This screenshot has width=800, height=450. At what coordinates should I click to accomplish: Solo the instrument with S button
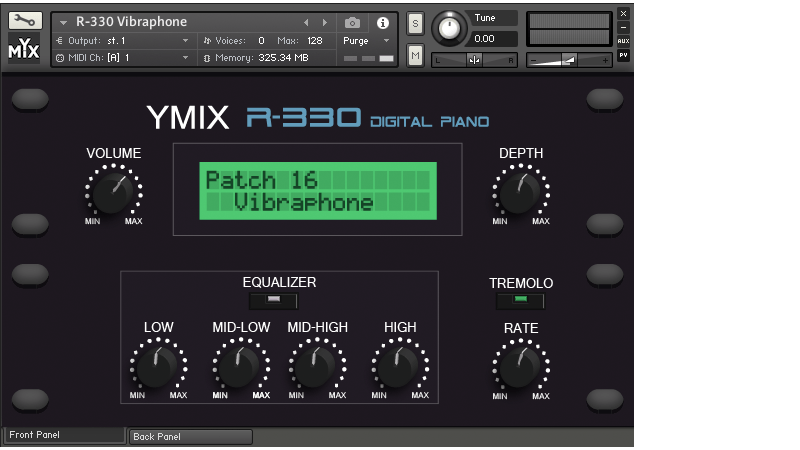coord(415,23)
